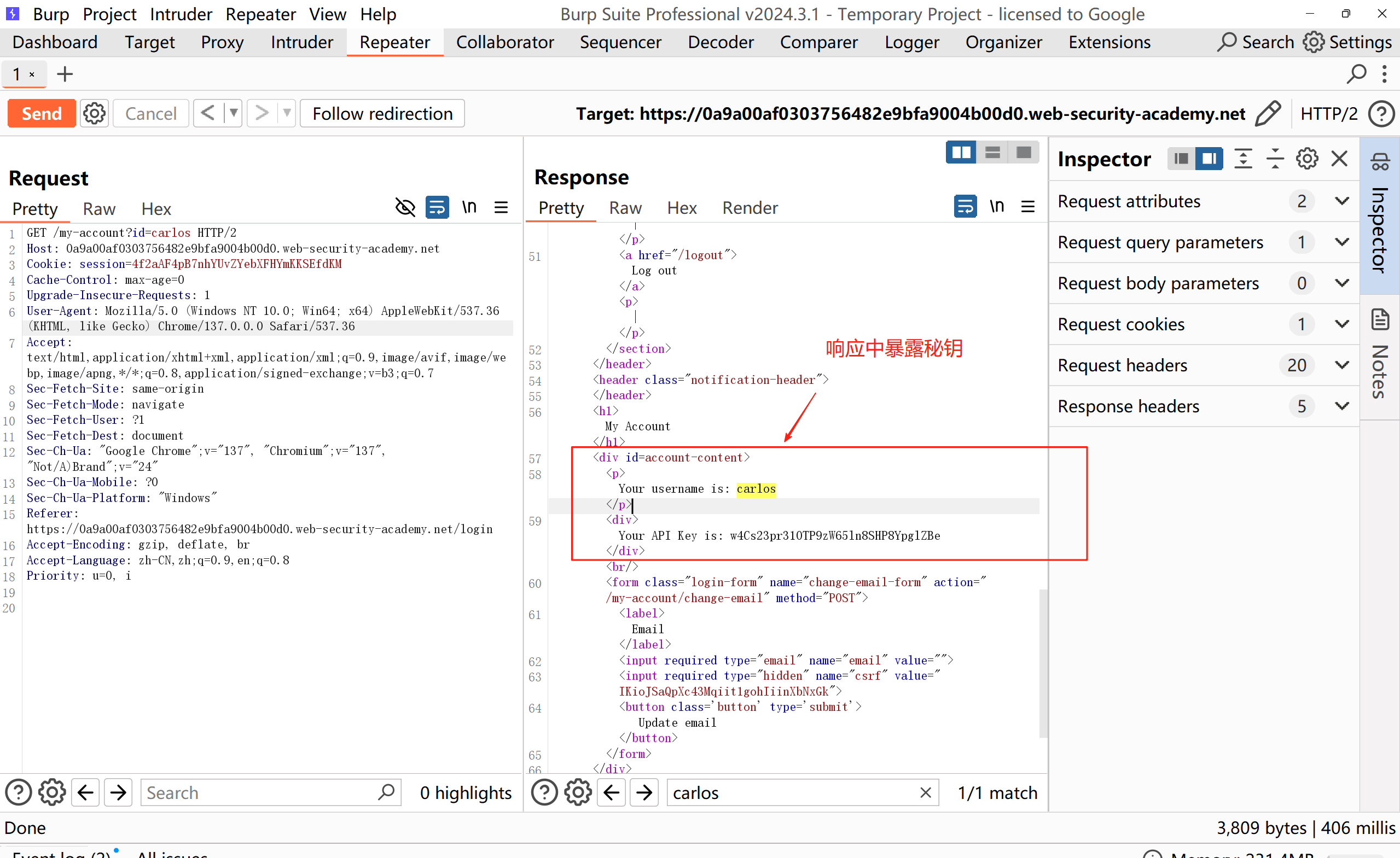Hide request message editor eye icon
Viewport: 1400px width, 858px height.
(x=405, y=207)
